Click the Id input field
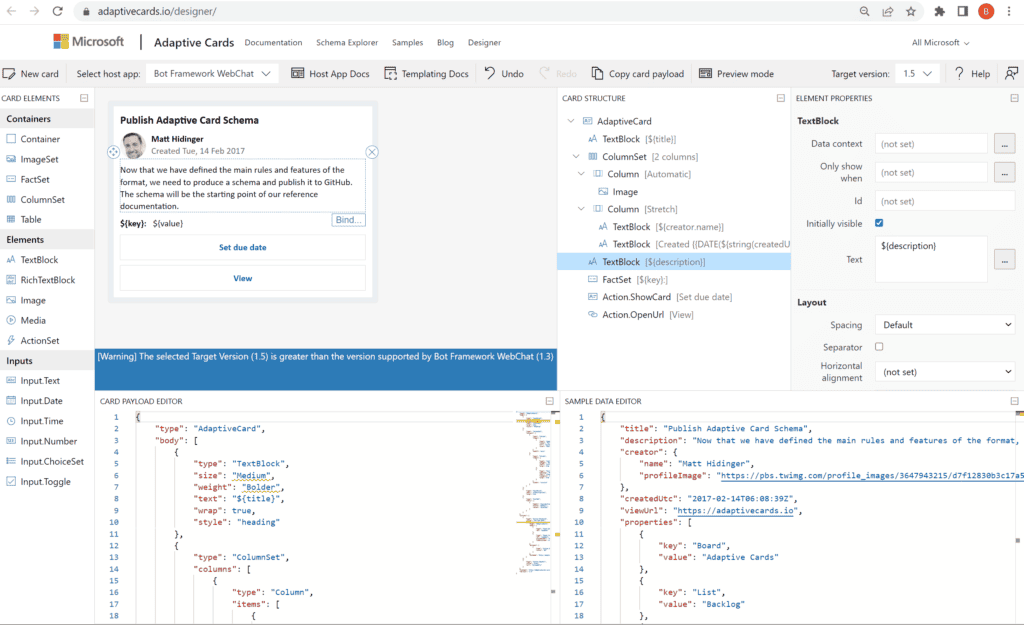Viewport: 1024px width, 625px height. (x=931, y=201)
